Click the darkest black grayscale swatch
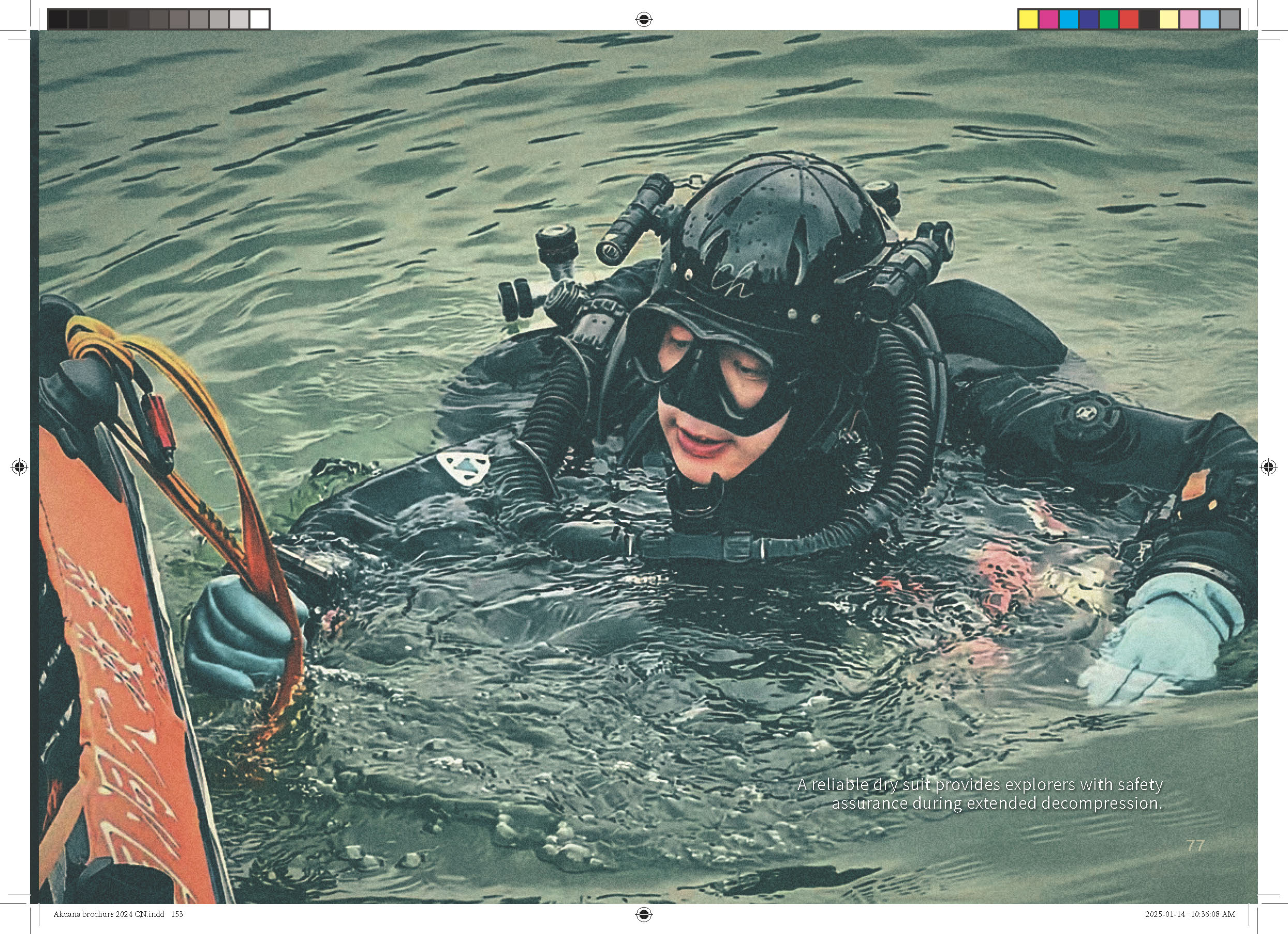 tap(58, 19)
